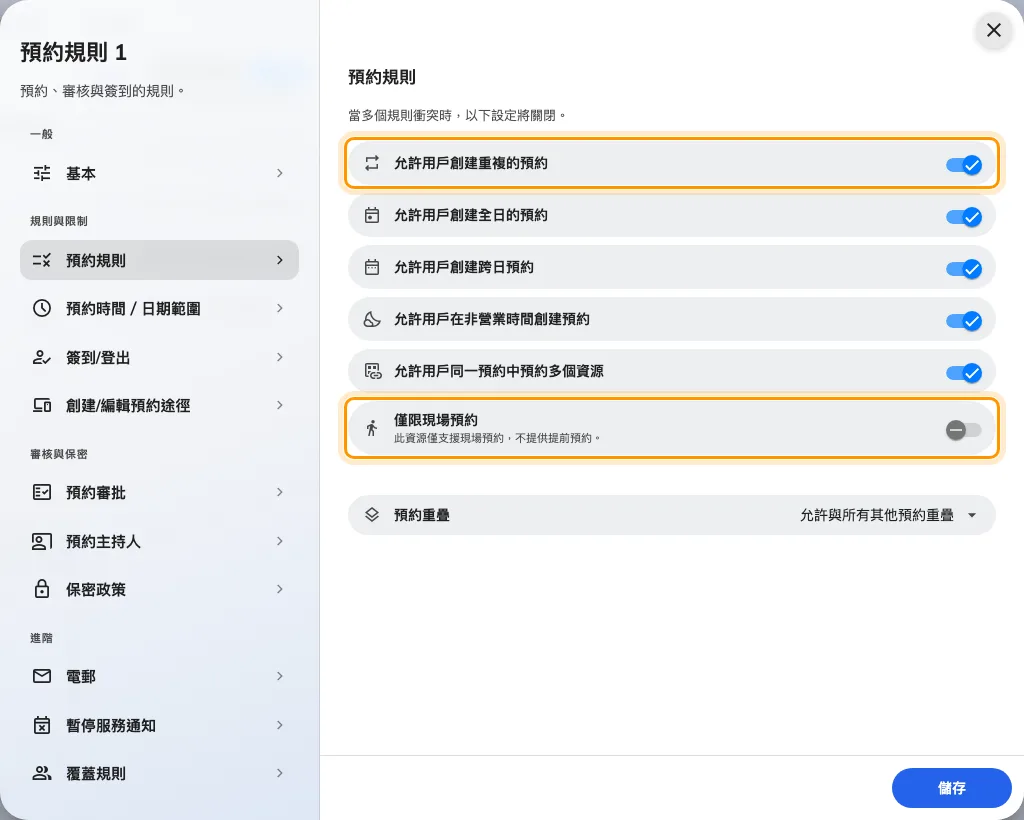Close the dialog with the X button
Viewport: 1024px width, 820px height.
pyautogui.click(x=993, y=30)
